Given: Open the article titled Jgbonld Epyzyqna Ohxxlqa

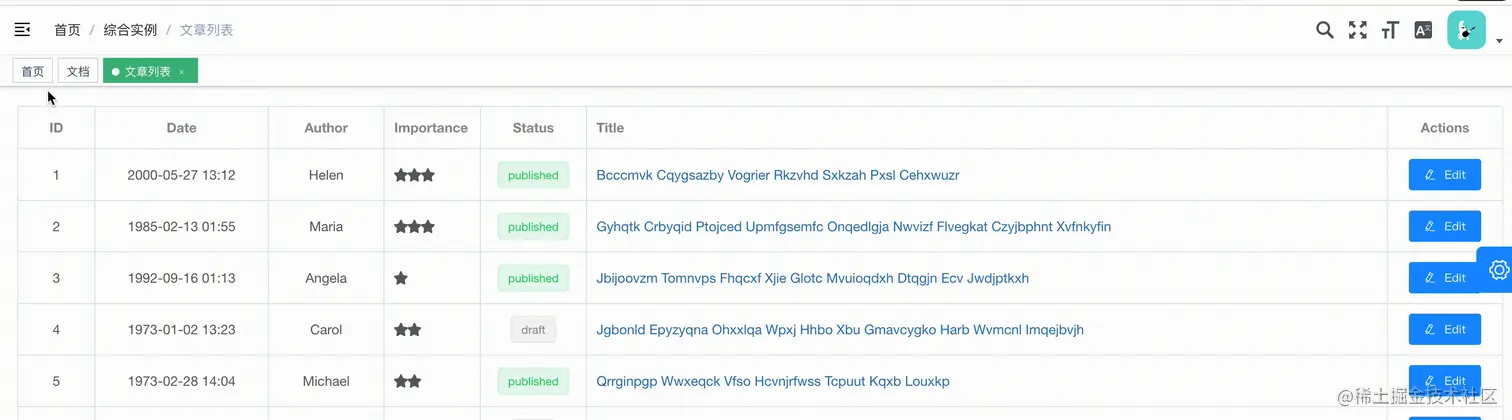Looking at the screenshot, I should point(840,330).
